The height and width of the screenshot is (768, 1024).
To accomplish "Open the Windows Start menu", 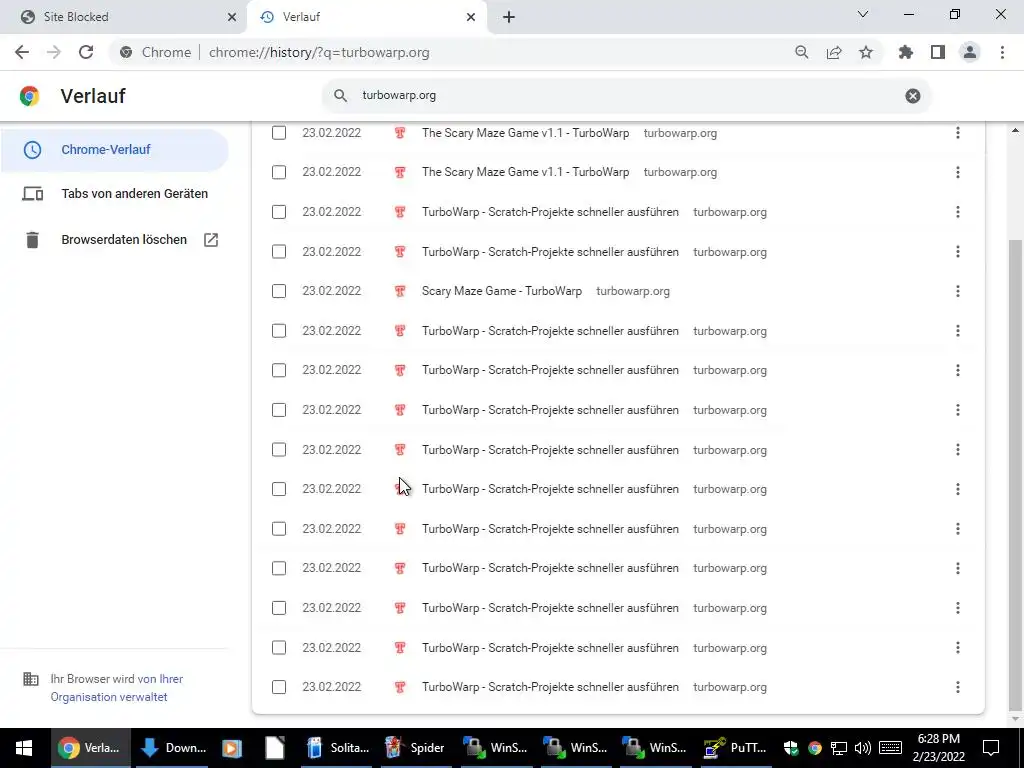I will [24, 748].
